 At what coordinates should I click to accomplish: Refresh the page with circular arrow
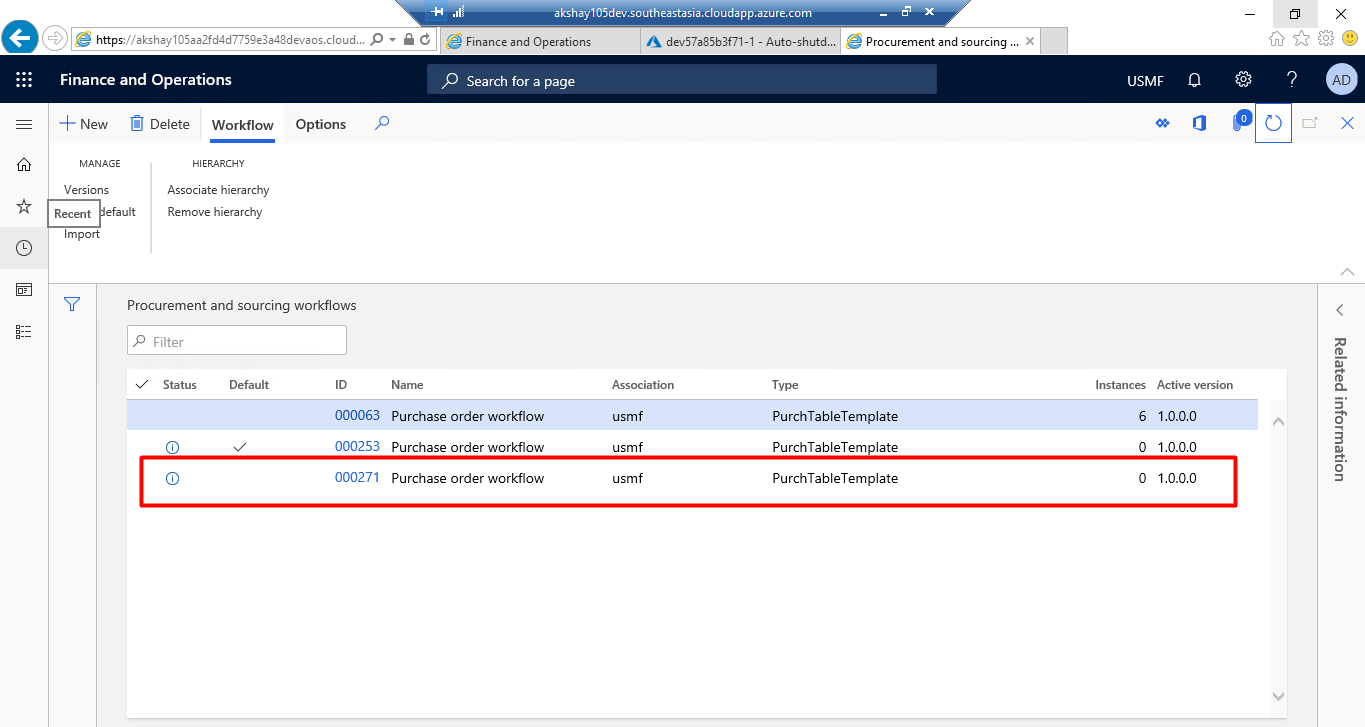click(1273, 123)
